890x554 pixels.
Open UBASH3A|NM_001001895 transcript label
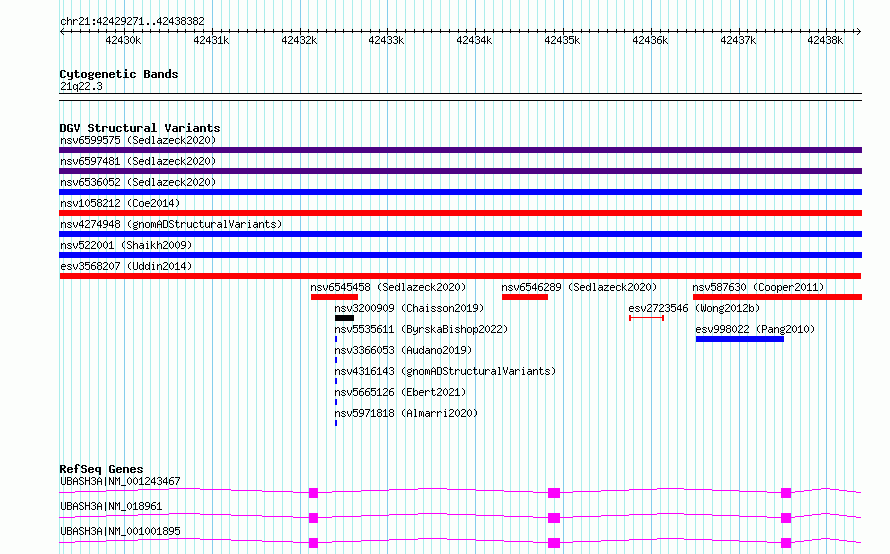pos(120,531)
